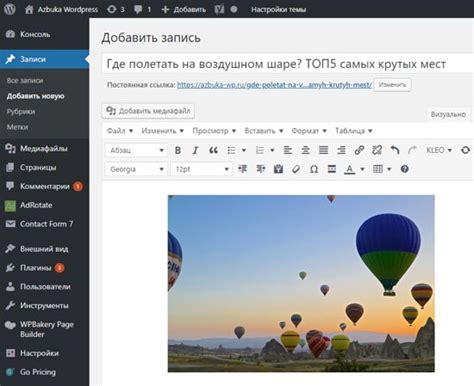Viewport: 474px width, 386px height.
Task: Open the Просмотр editor menu
Action: (x=214, y=131)
